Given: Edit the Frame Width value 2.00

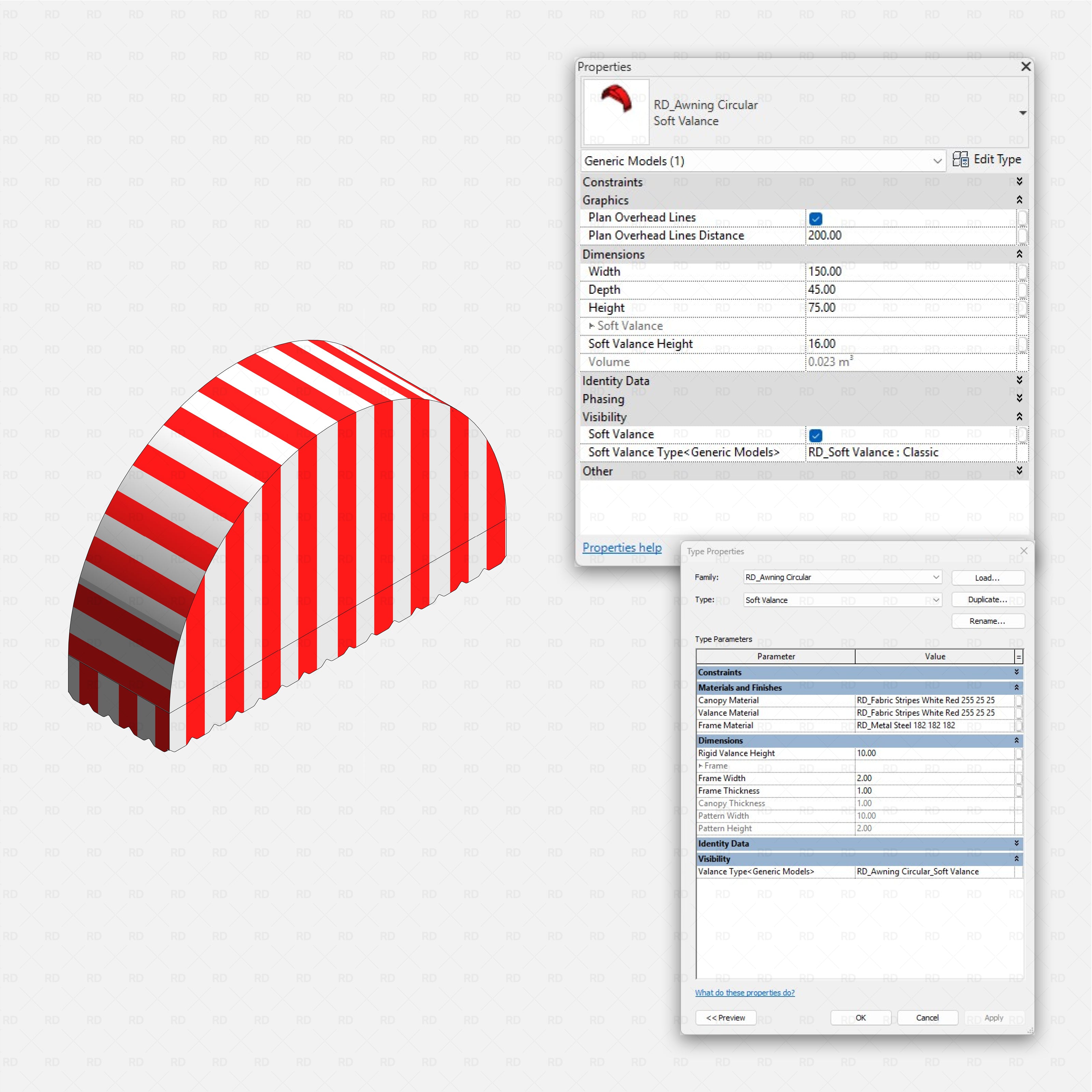Looking at the screenshot, I should [x=935, y=778].
